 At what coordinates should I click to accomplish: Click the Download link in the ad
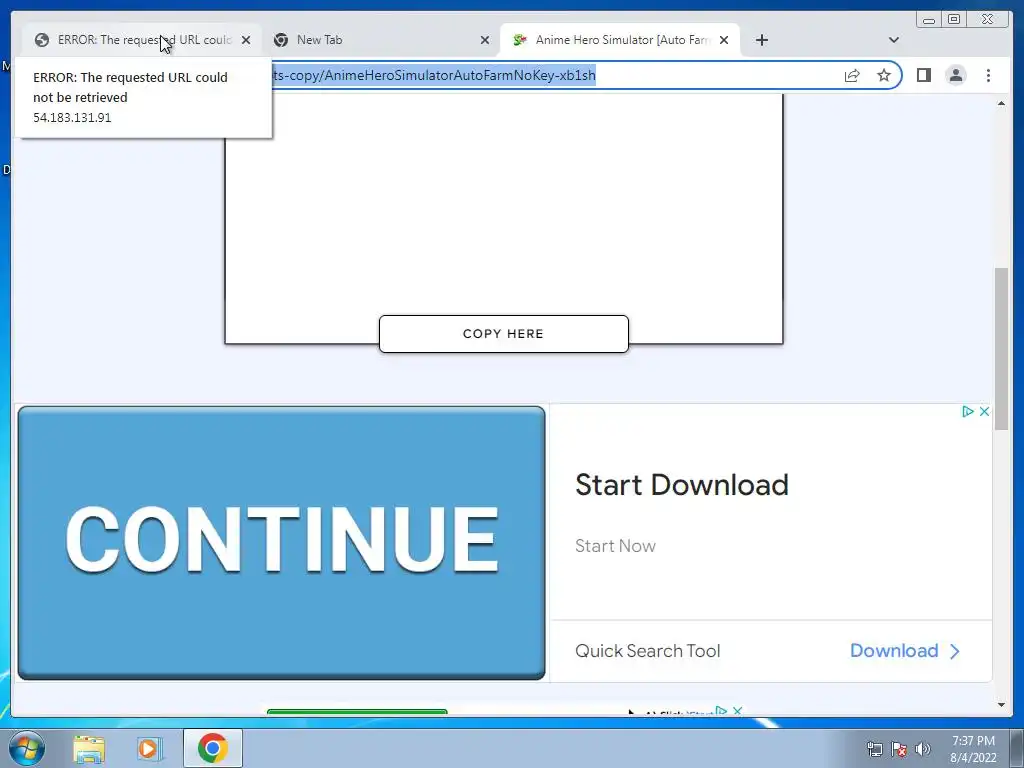click(894, 650)
